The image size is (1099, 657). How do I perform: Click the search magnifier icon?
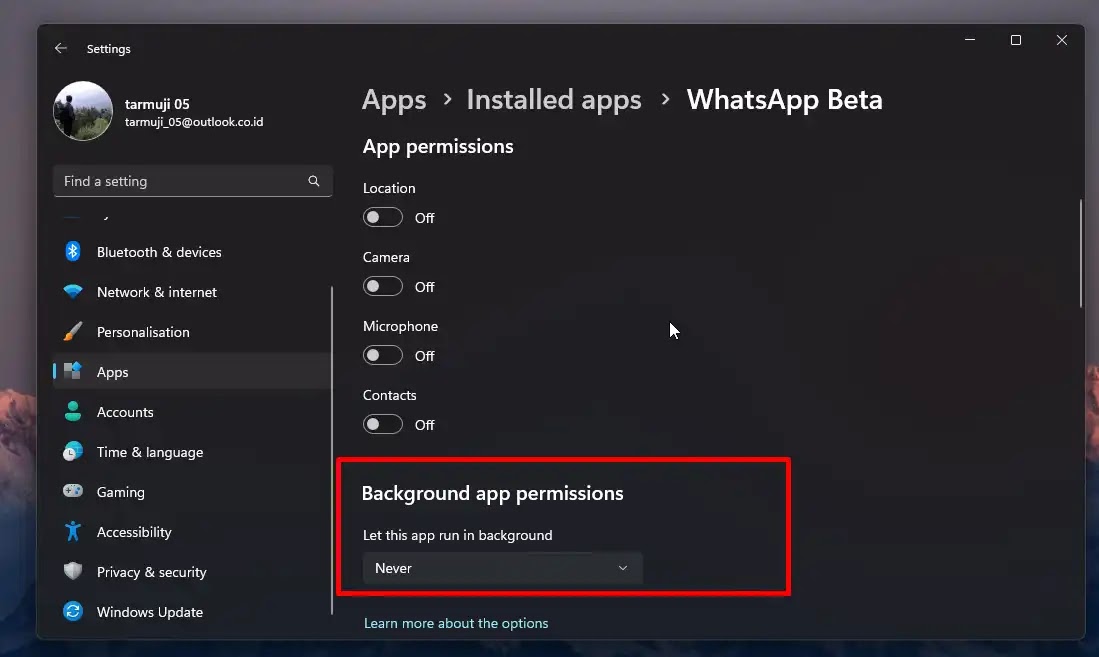(314, 181)
